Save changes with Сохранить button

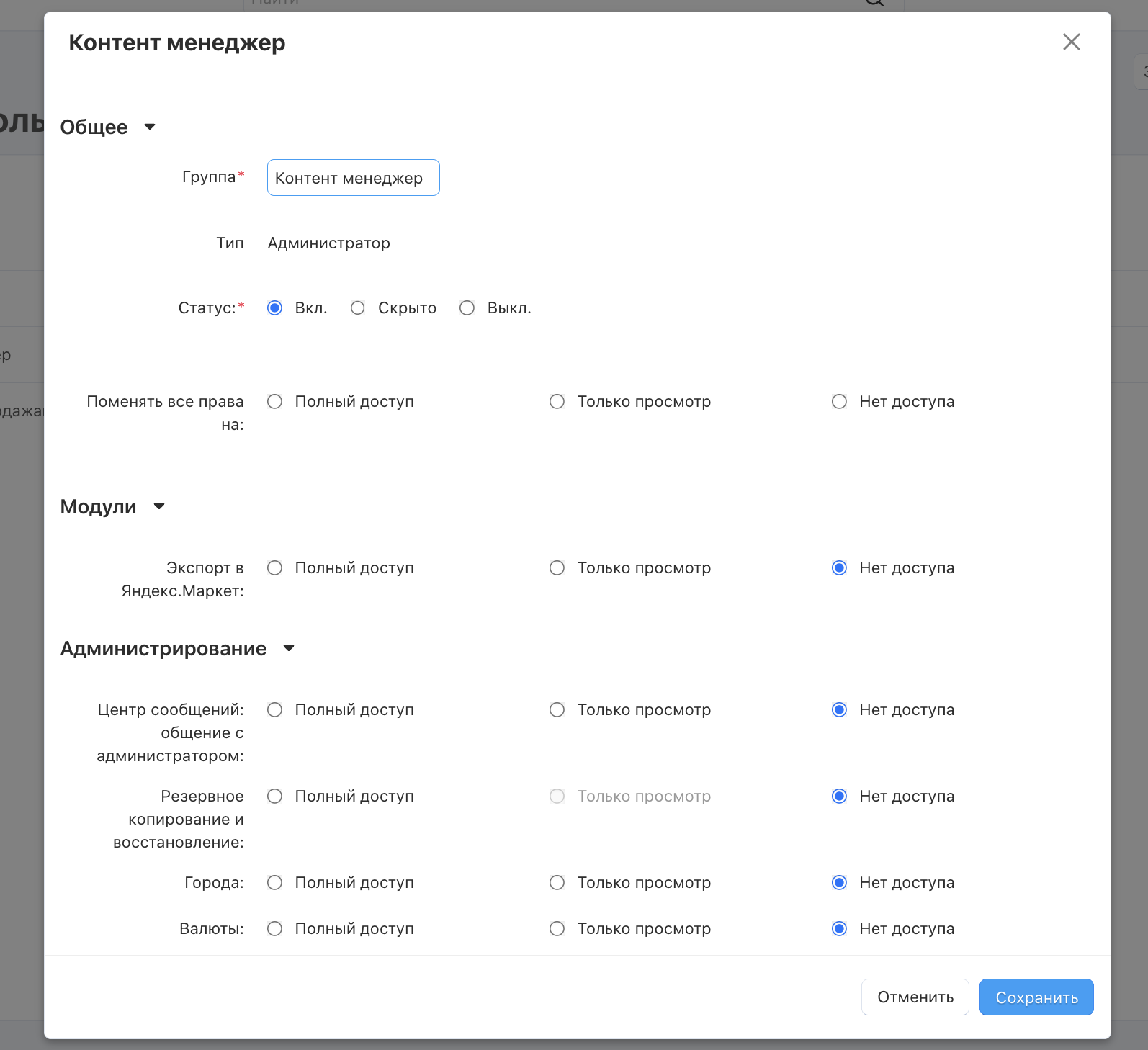[1036, 997]
